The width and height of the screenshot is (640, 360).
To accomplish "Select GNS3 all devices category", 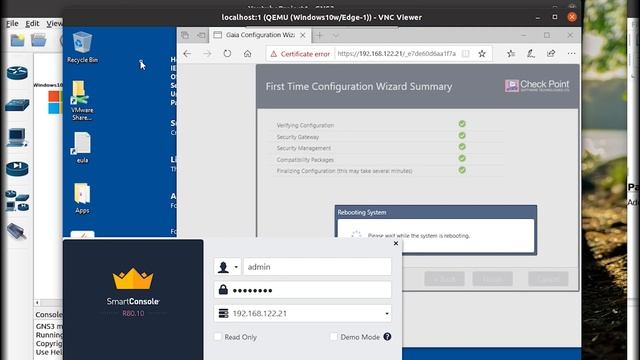I will pos(17,200).
